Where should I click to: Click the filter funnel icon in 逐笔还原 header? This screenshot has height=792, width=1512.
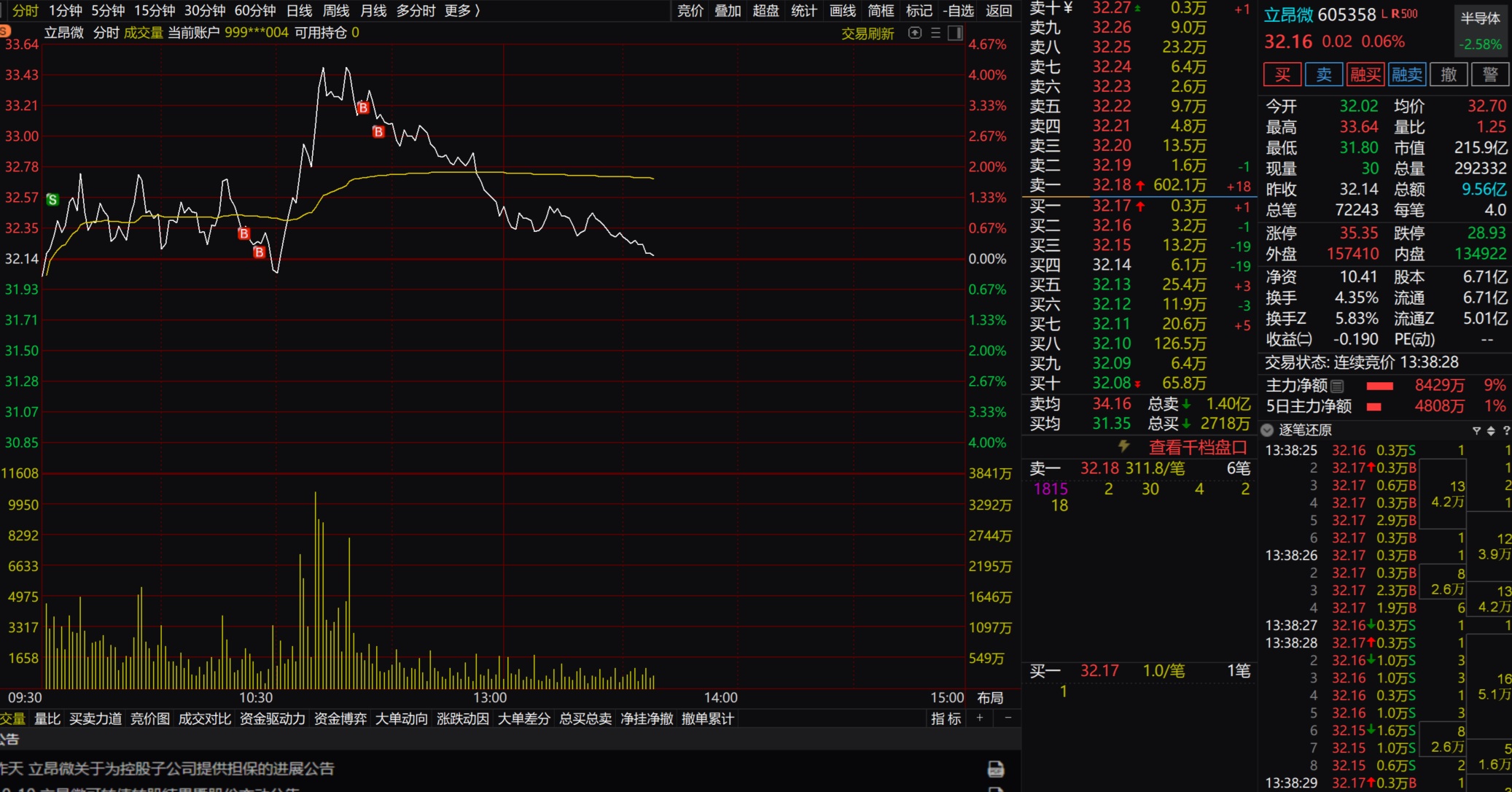coord(1476,430)
